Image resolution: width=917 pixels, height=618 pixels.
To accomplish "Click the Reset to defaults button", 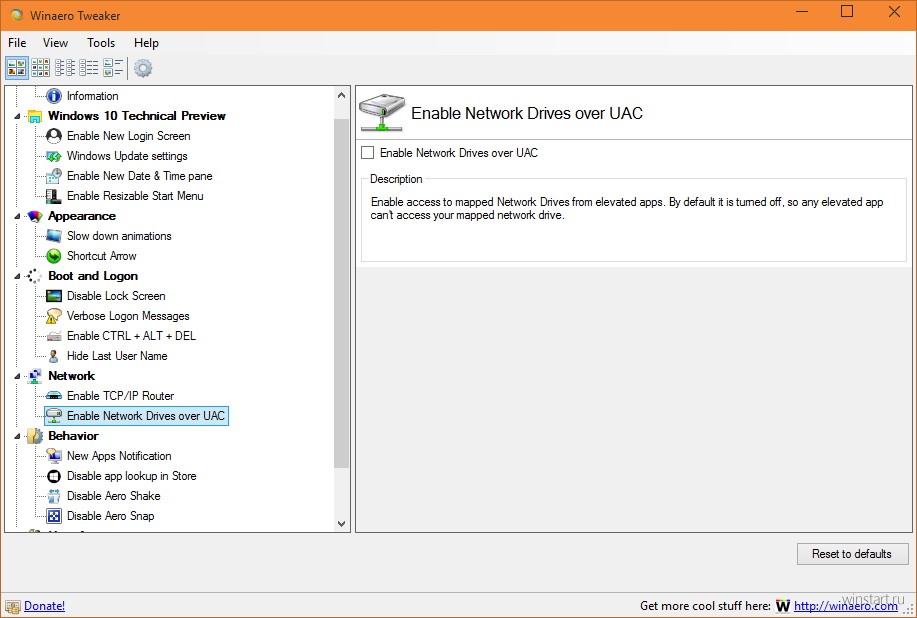I will [x=852, y=554].
